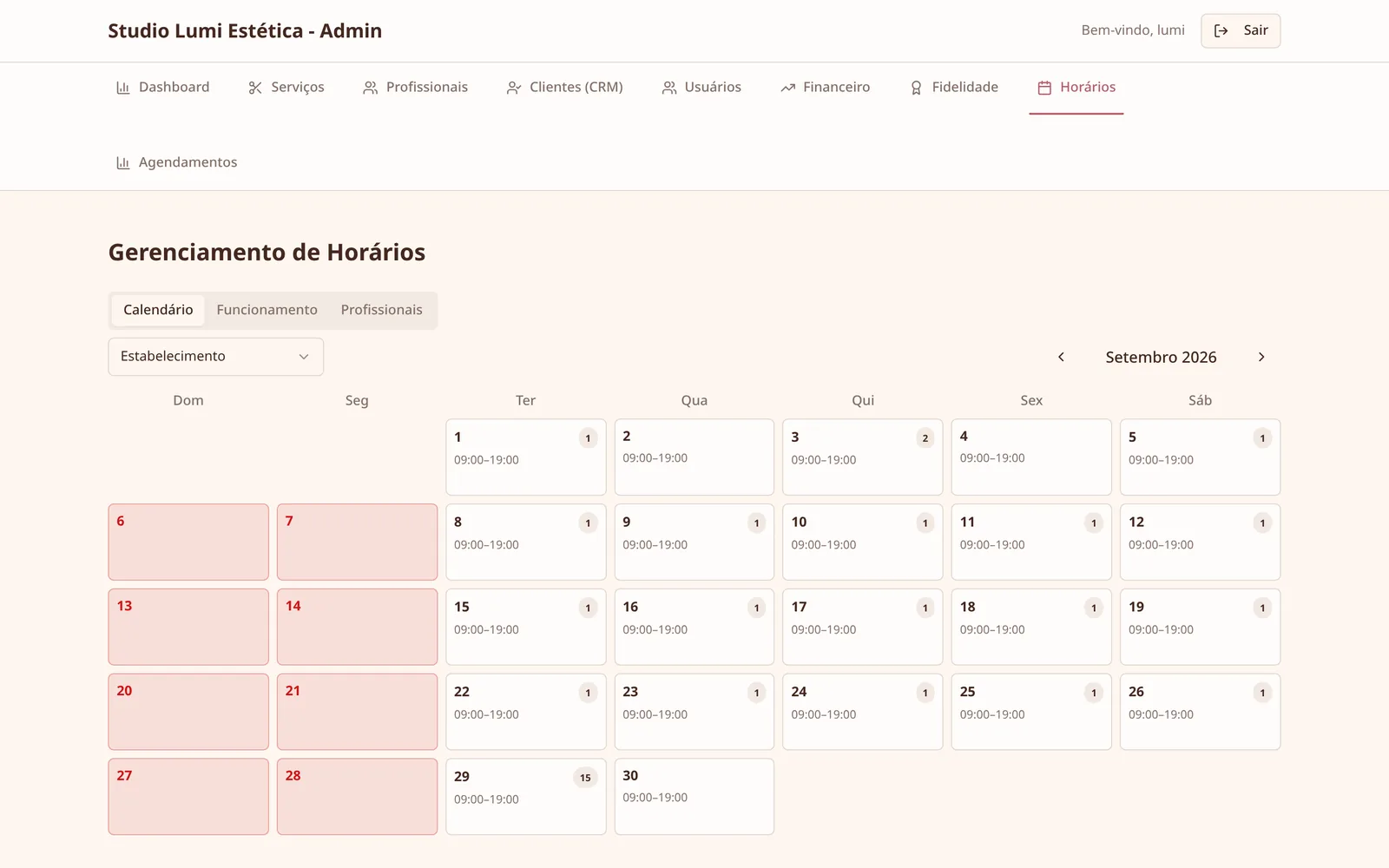Click the 09:00–19:00 hours on day 17
The image size is (1389, 868).
pyautogui.click(x=823, y=630)
